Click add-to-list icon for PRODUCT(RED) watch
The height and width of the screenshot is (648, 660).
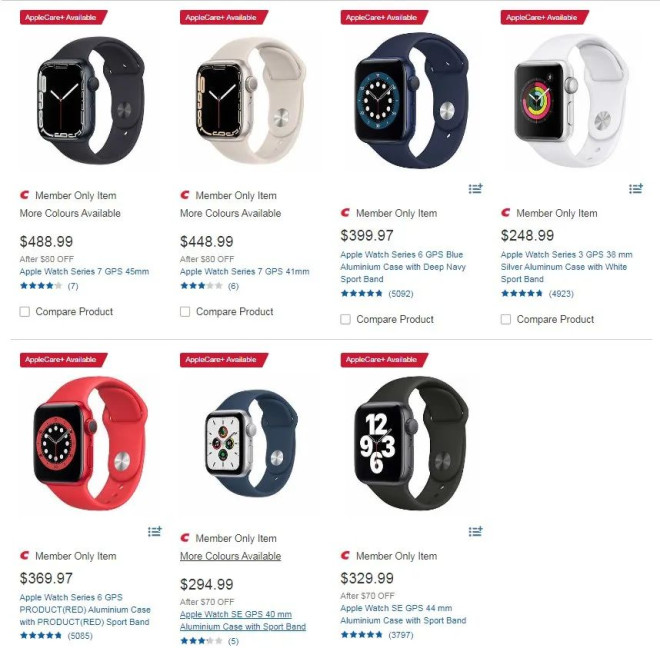tap(155, 531)
